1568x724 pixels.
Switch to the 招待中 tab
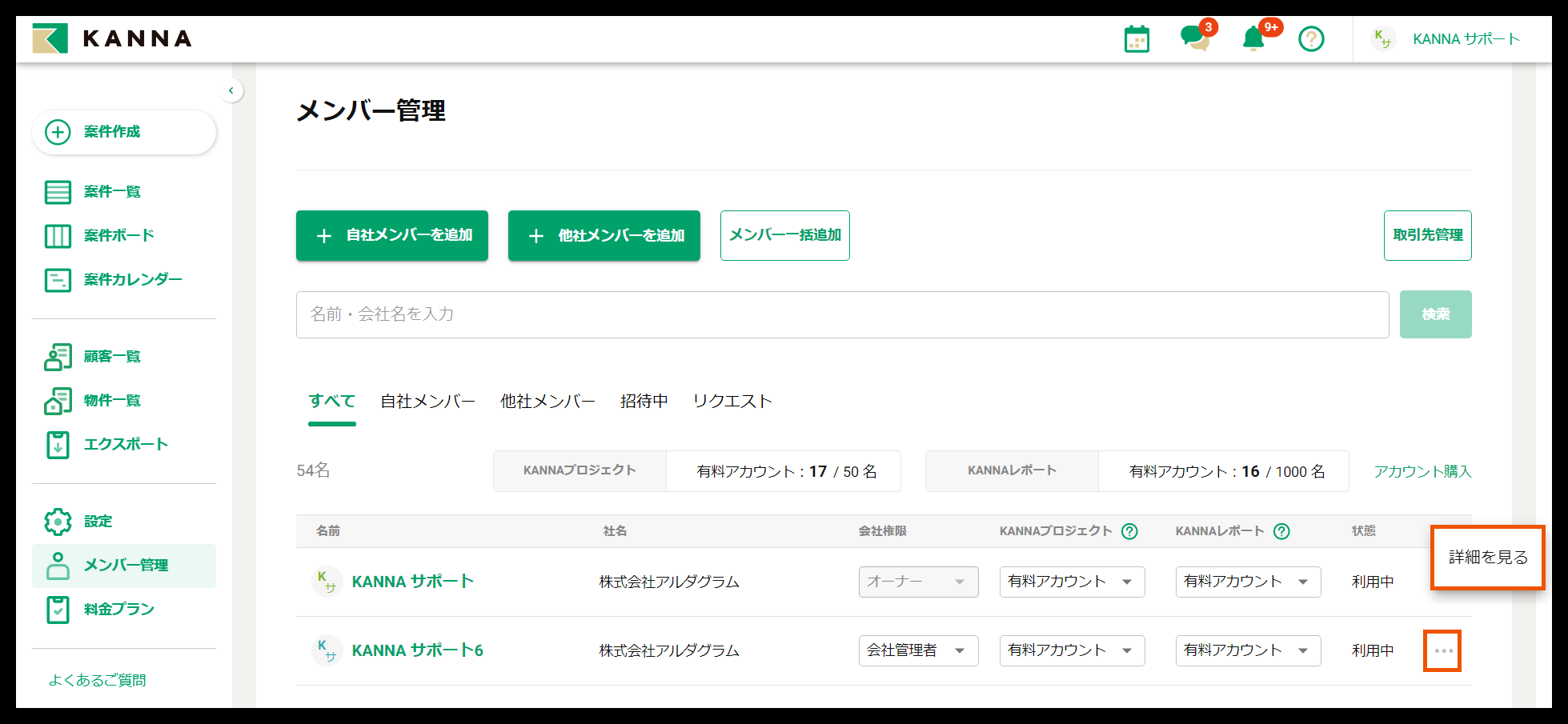[643, 401]
